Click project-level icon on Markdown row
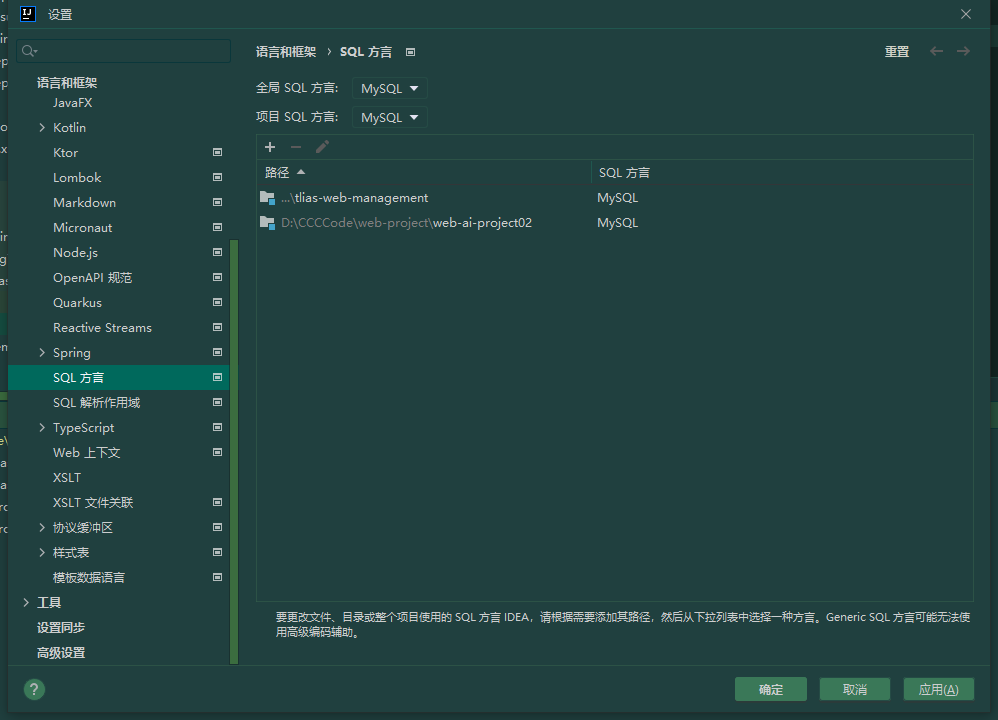 coord(217,202)
